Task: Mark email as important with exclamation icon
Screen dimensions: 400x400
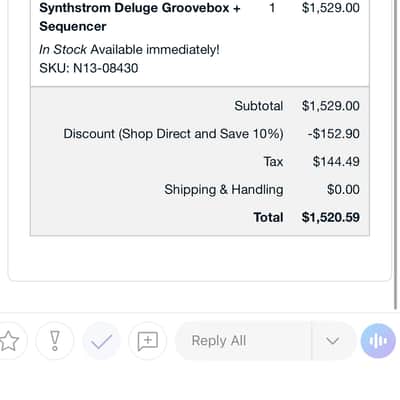Action: [55, 341]
